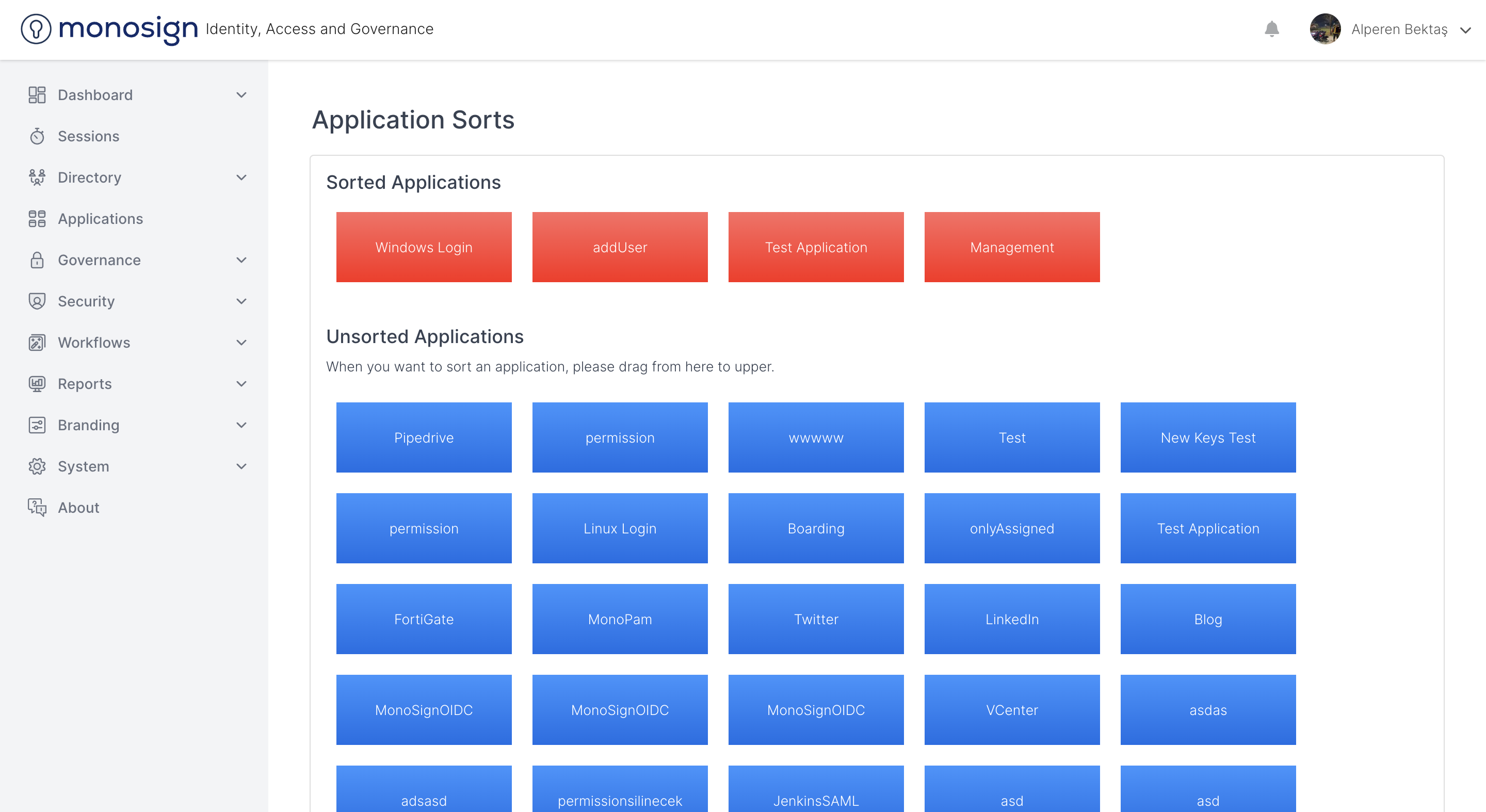The image size is (1486, 812).
Task: Click the user profile avatar picture
Action: (1325, 29)
